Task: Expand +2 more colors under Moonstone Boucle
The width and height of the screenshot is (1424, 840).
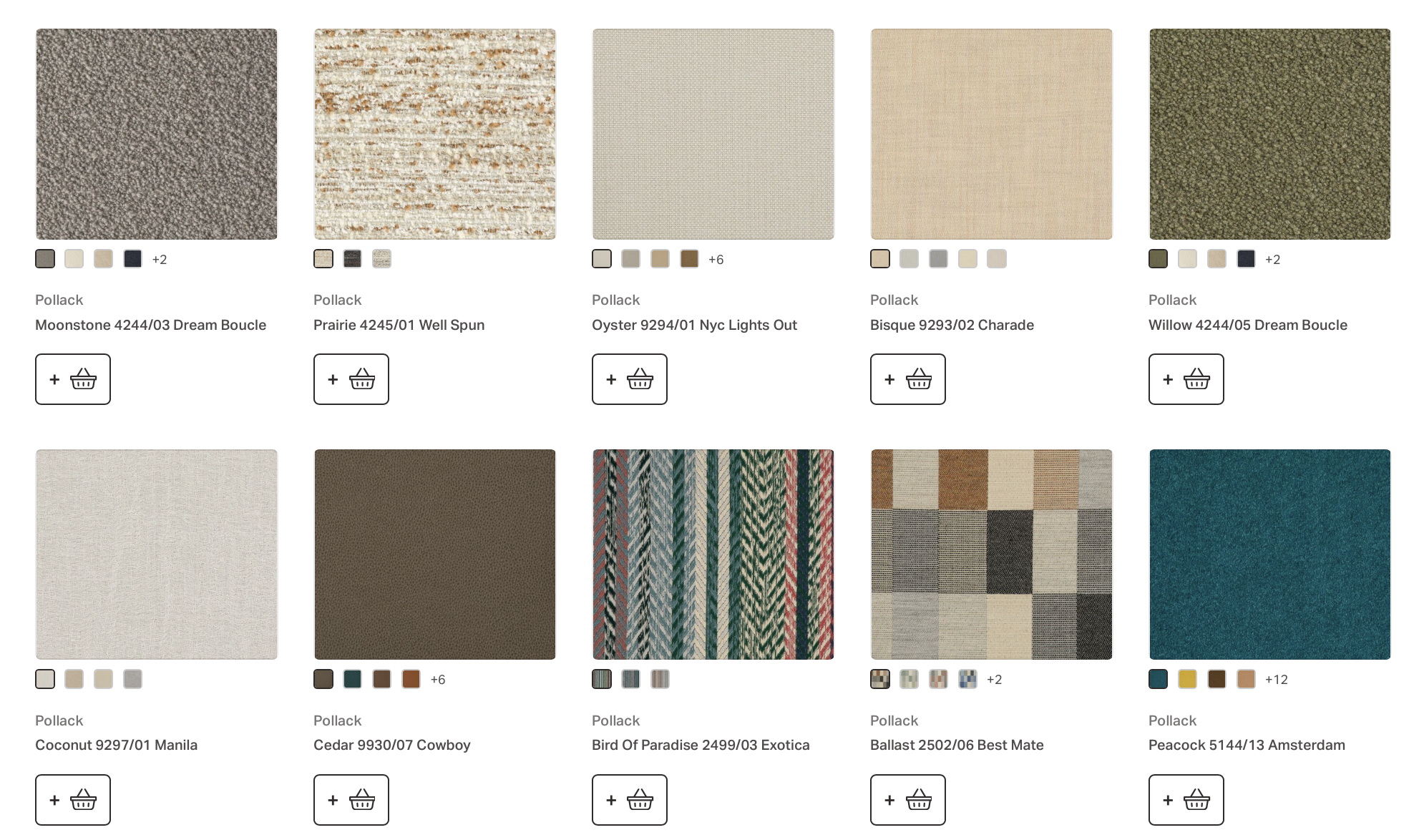Action: point(160,260)
